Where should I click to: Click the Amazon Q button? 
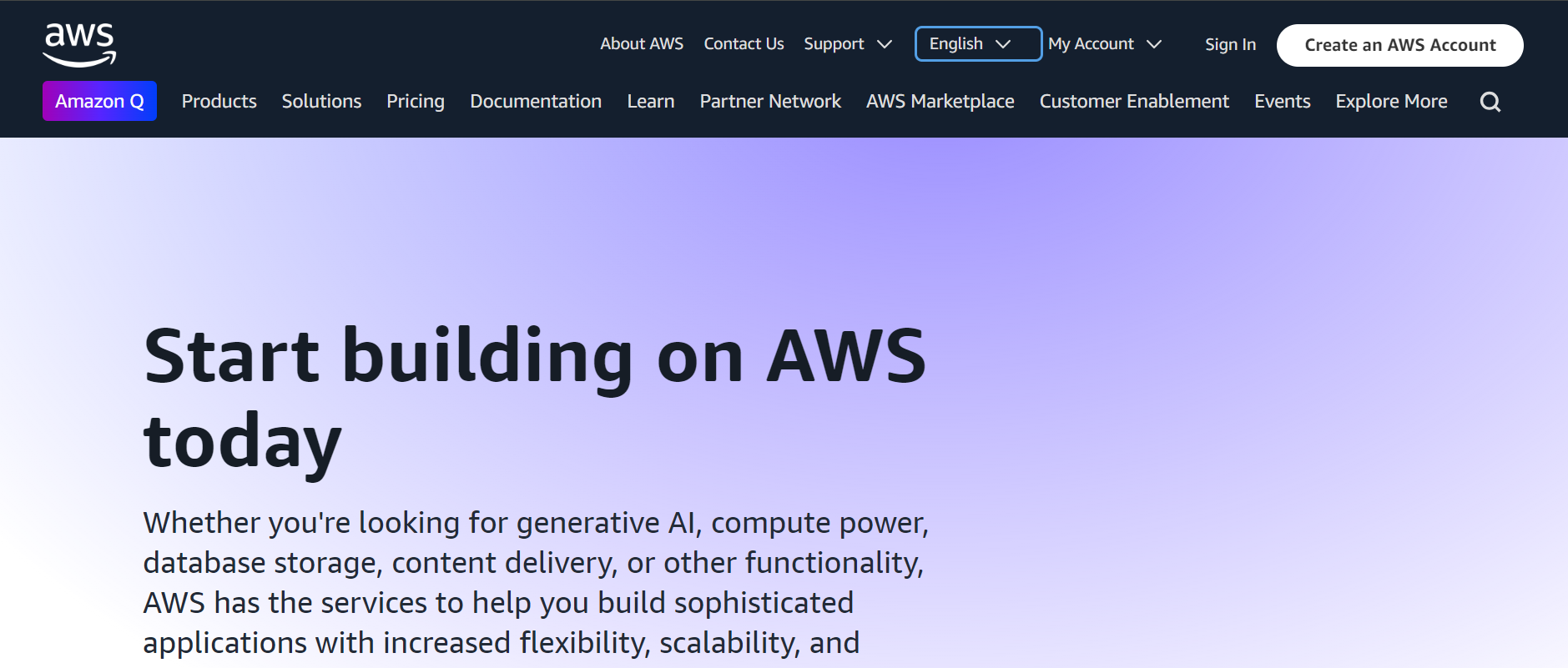point(99,100)
